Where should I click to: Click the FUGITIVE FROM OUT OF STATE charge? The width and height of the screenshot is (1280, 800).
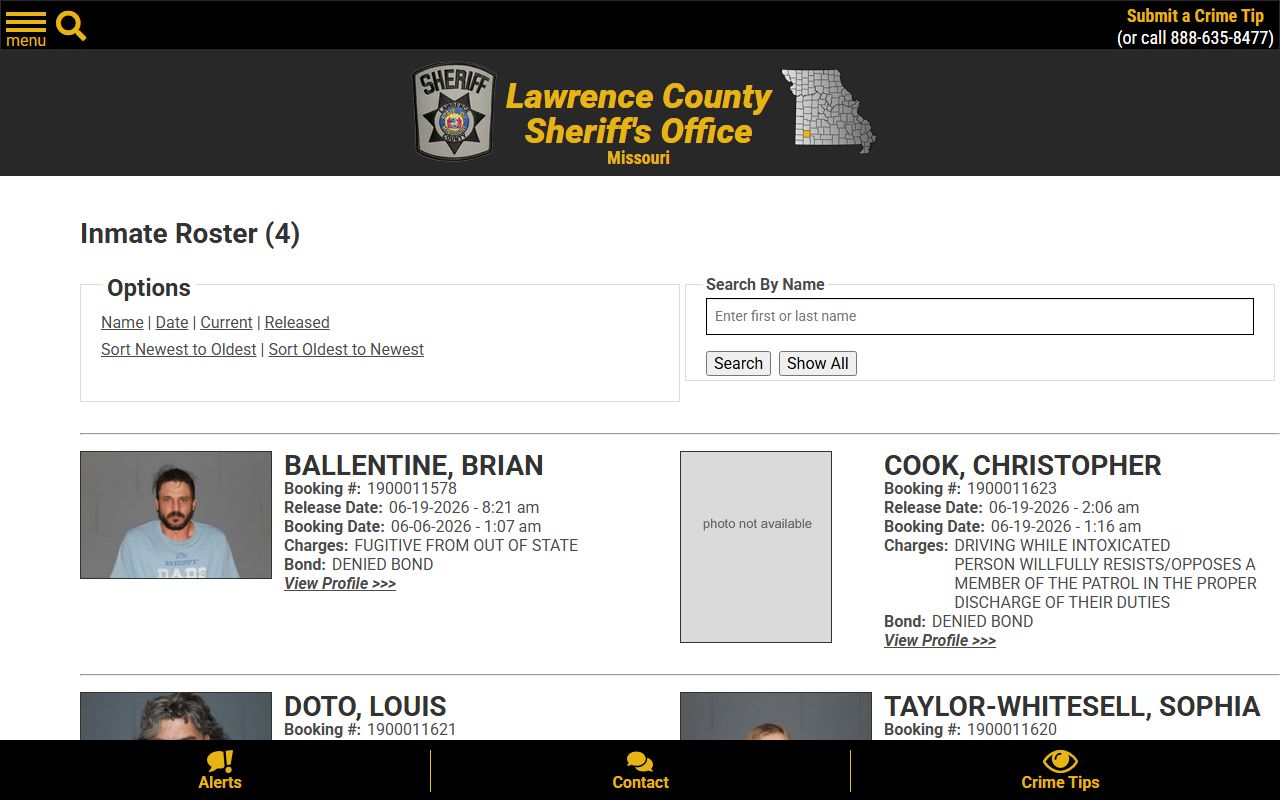[466, 545]
